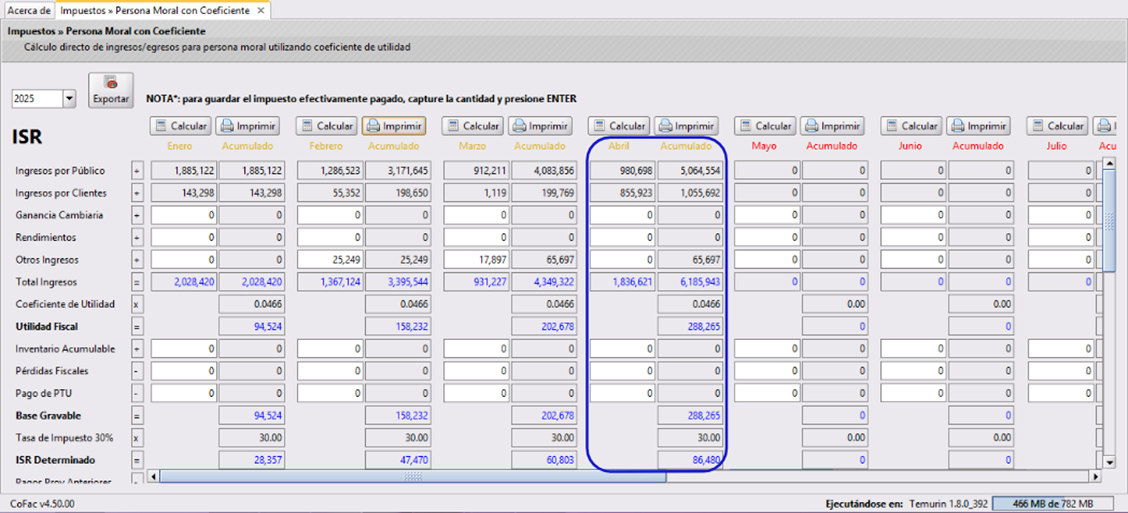Print the Abril column
The image size is (1128, 513).
click(685, 126)
